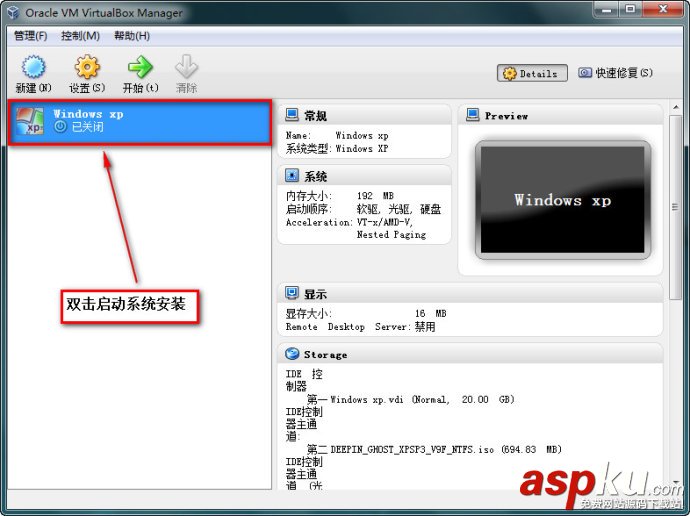Screen dimensions: 690x516
Task: Click the System (系统) chip icon
Action: click(x=291, y=176)
